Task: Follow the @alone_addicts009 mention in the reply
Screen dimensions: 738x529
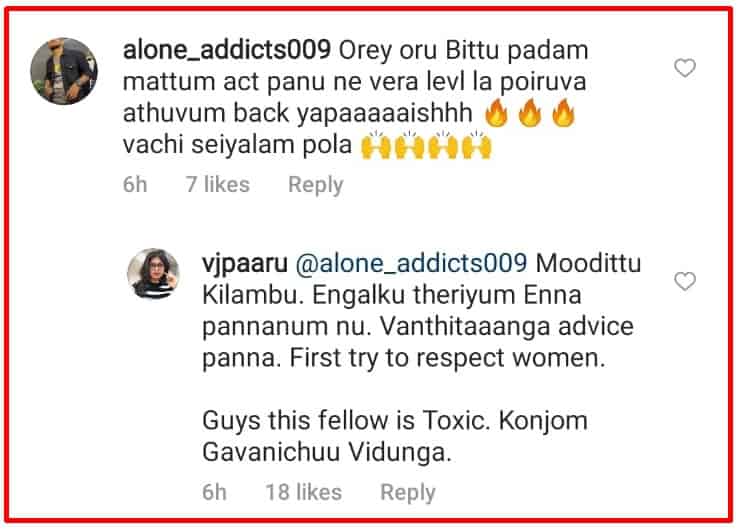Action: pyautogui.click(x=411, y=263)
